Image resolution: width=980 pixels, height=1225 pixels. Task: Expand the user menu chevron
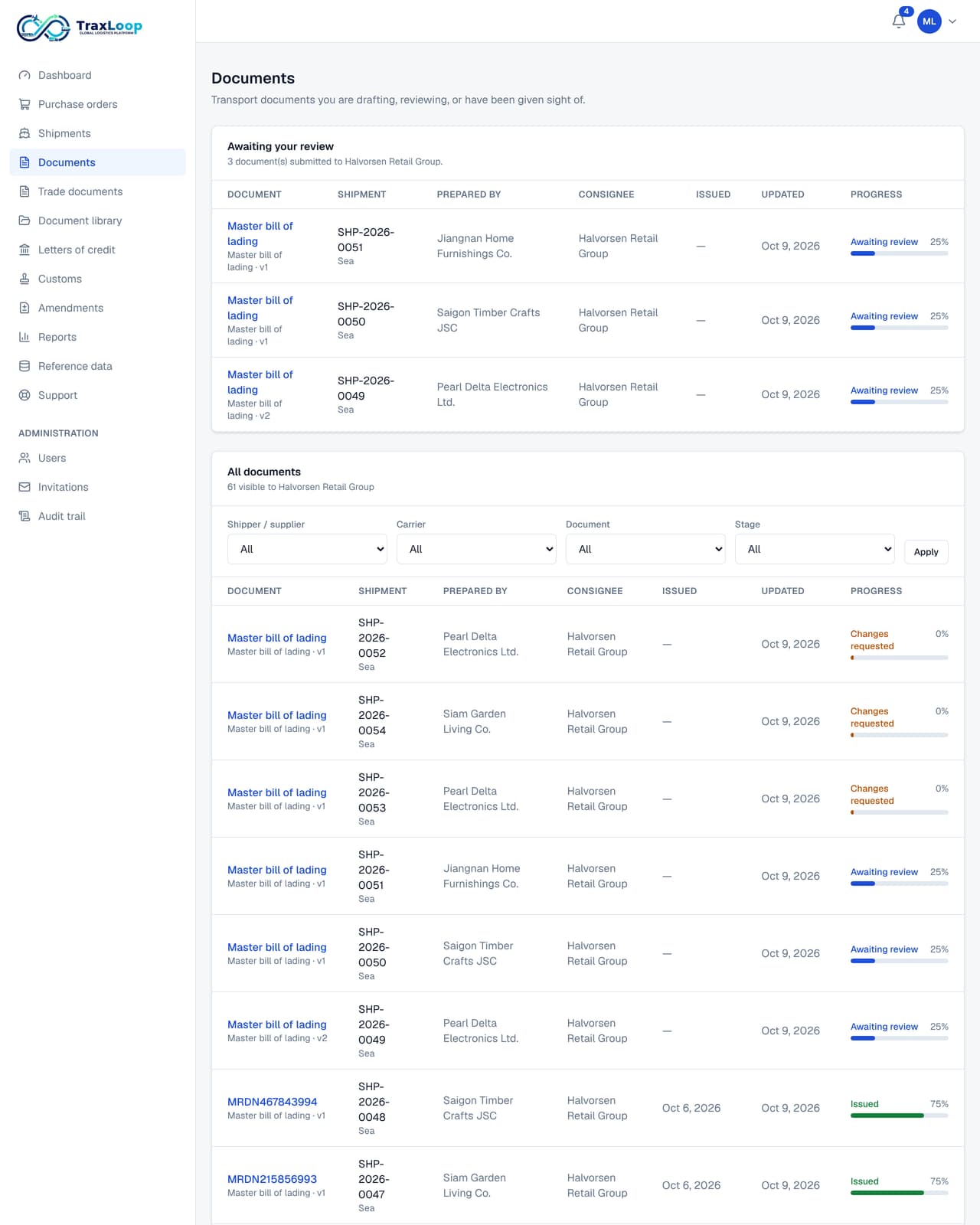(952, 21)
